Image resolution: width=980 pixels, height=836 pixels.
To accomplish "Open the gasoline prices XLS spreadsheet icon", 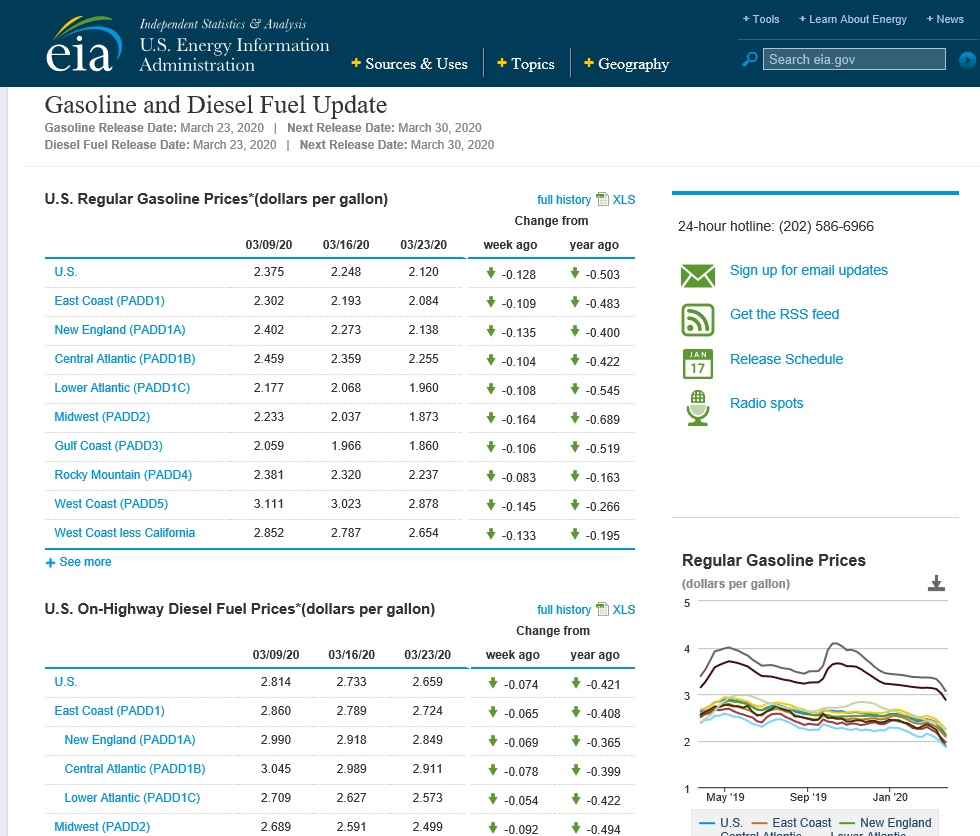I will click(x=602, y=199).
